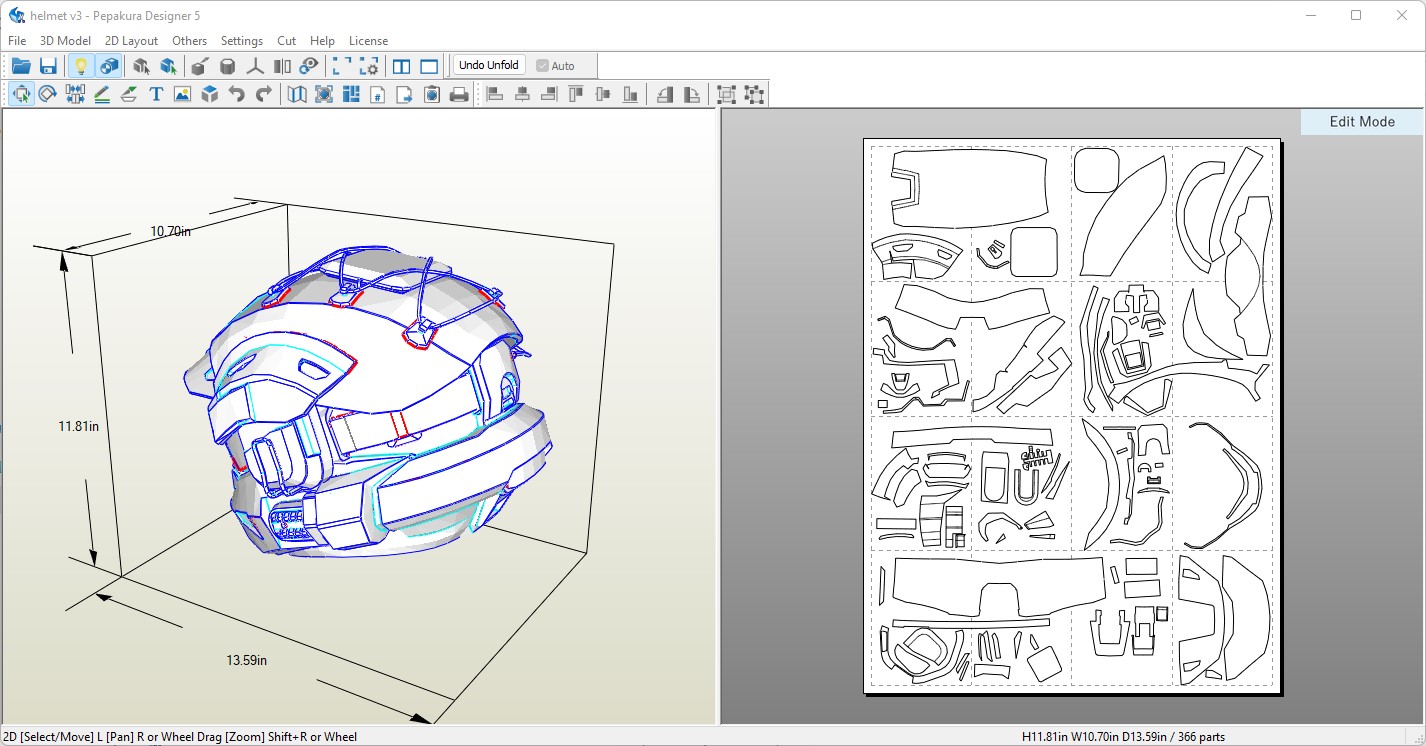Toggle the light bulb lighting button
The image size is (1426, 746).
click(x=81, y=66)
